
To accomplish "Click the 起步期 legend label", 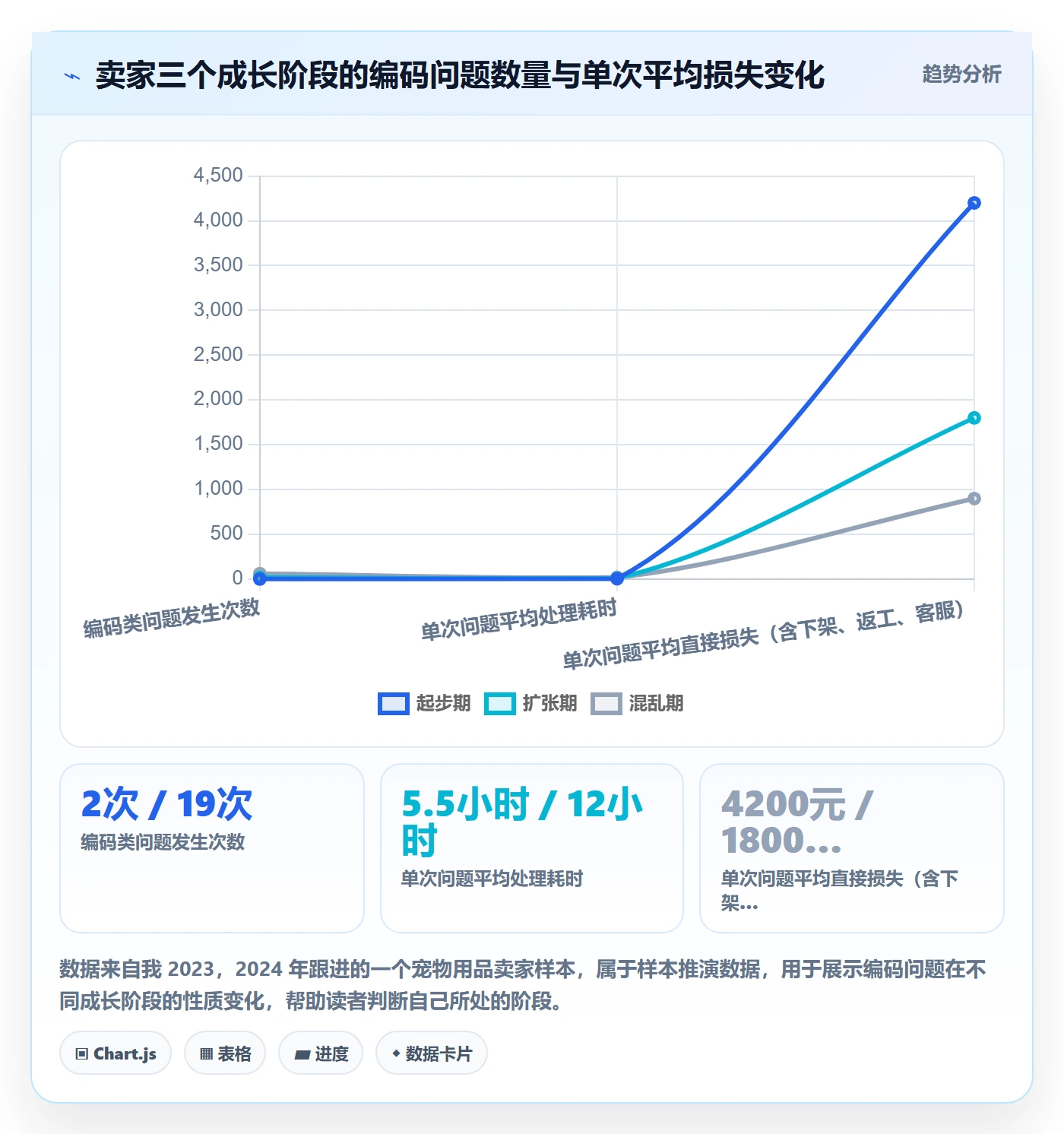I will coord(443,704).
